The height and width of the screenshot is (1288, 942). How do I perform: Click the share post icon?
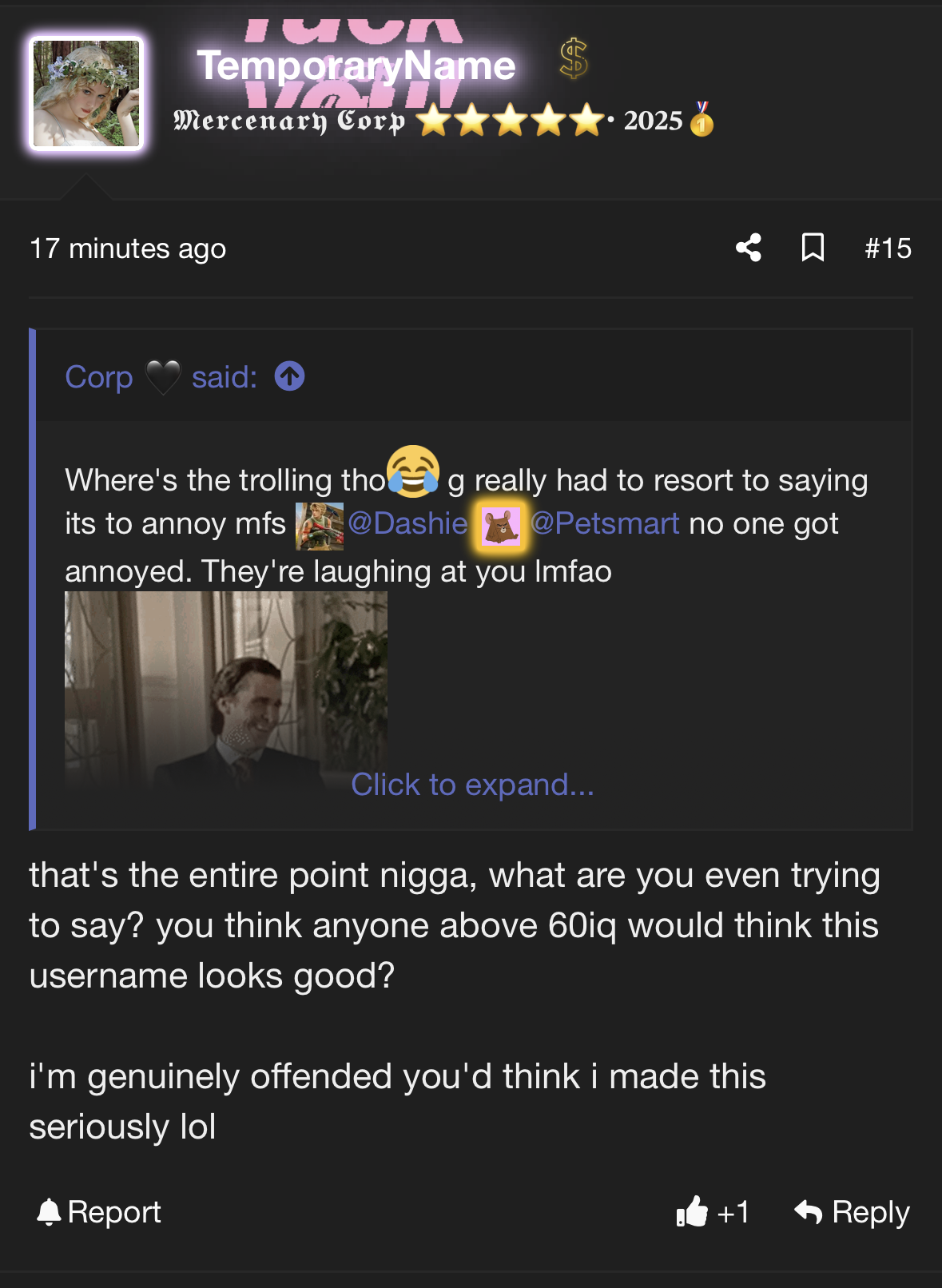749,248
